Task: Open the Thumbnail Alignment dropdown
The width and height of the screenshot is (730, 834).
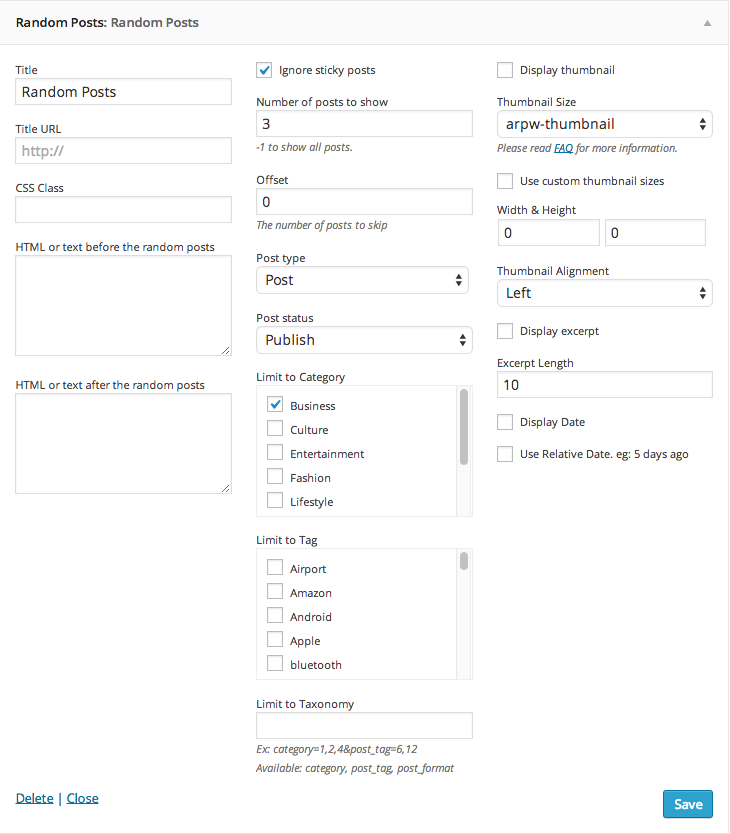Action: pos(604,293)
